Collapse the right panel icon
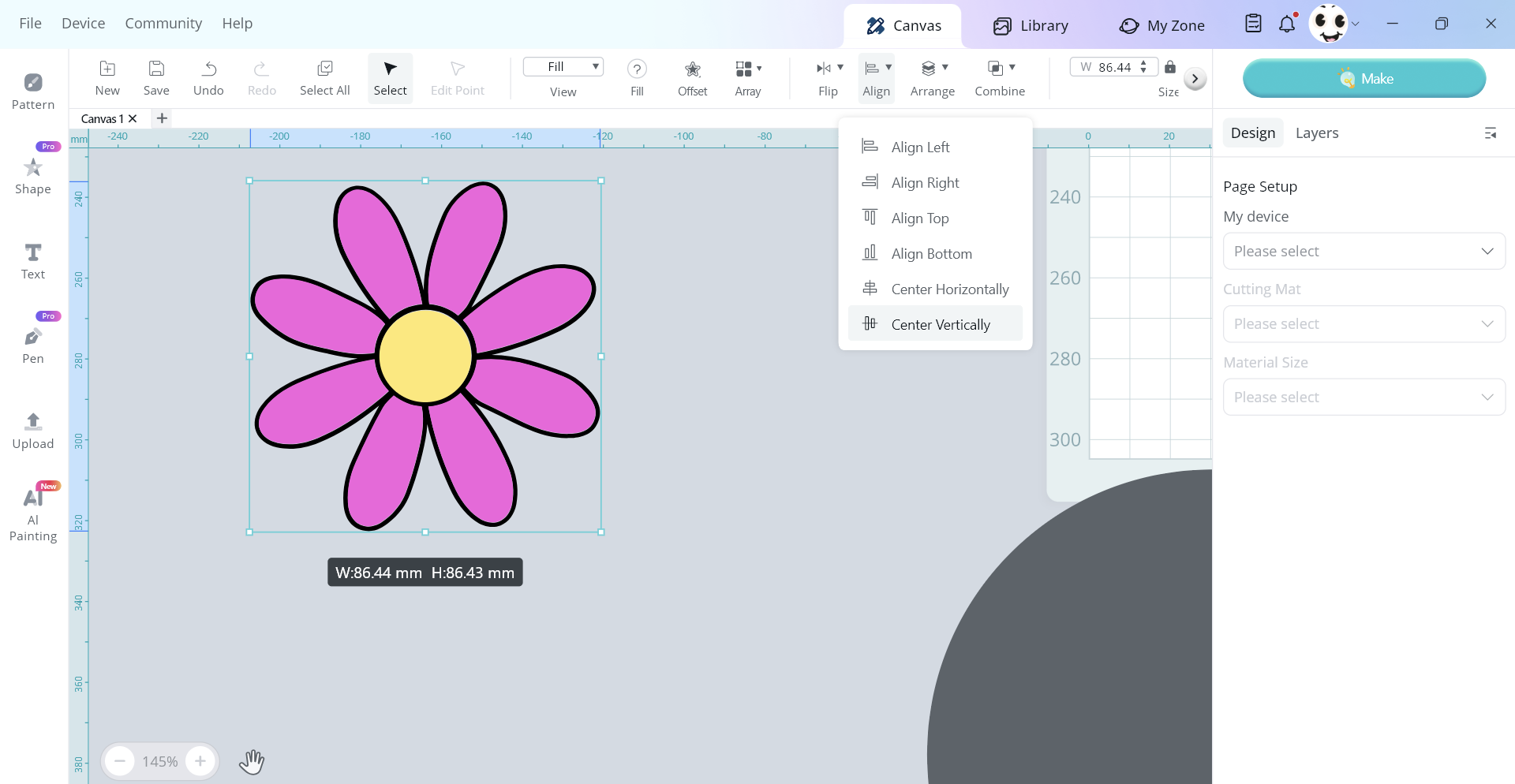1515x784 pixels. coord(1491,133)
